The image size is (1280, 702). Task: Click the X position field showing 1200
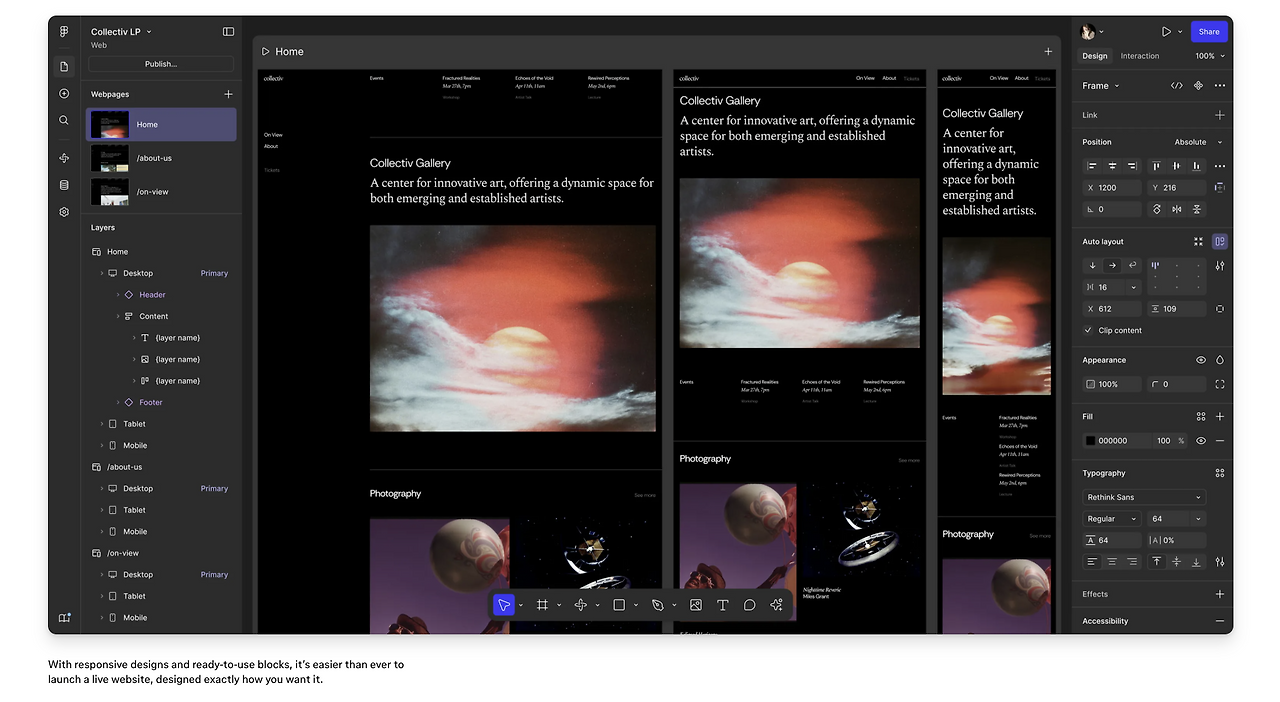pos(1111,188)
